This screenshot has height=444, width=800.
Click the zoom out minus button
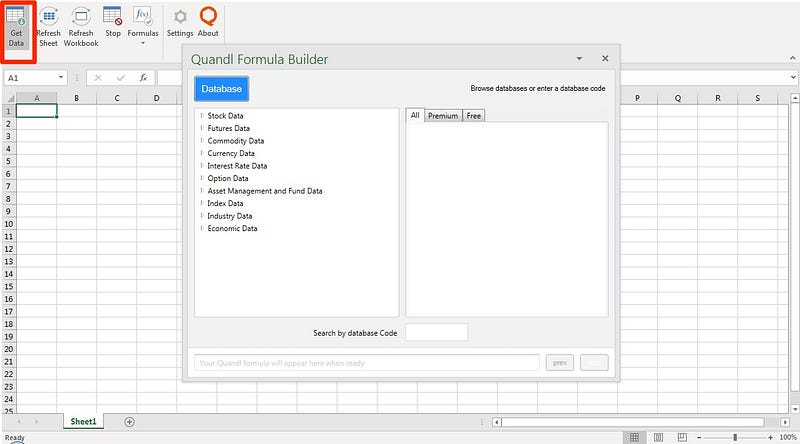[x=699, y=437]
